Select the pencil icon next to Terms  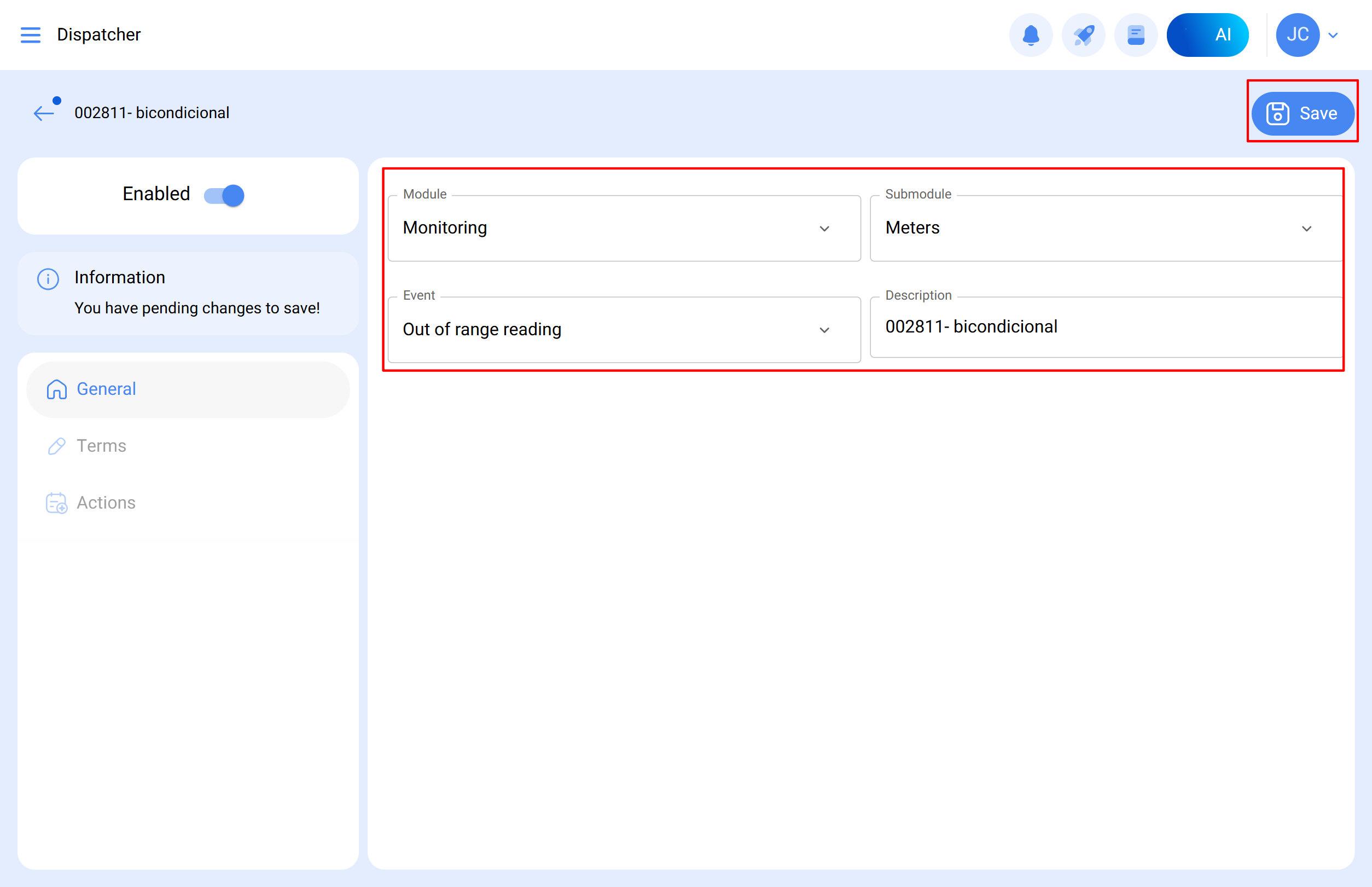pos(56,446)
